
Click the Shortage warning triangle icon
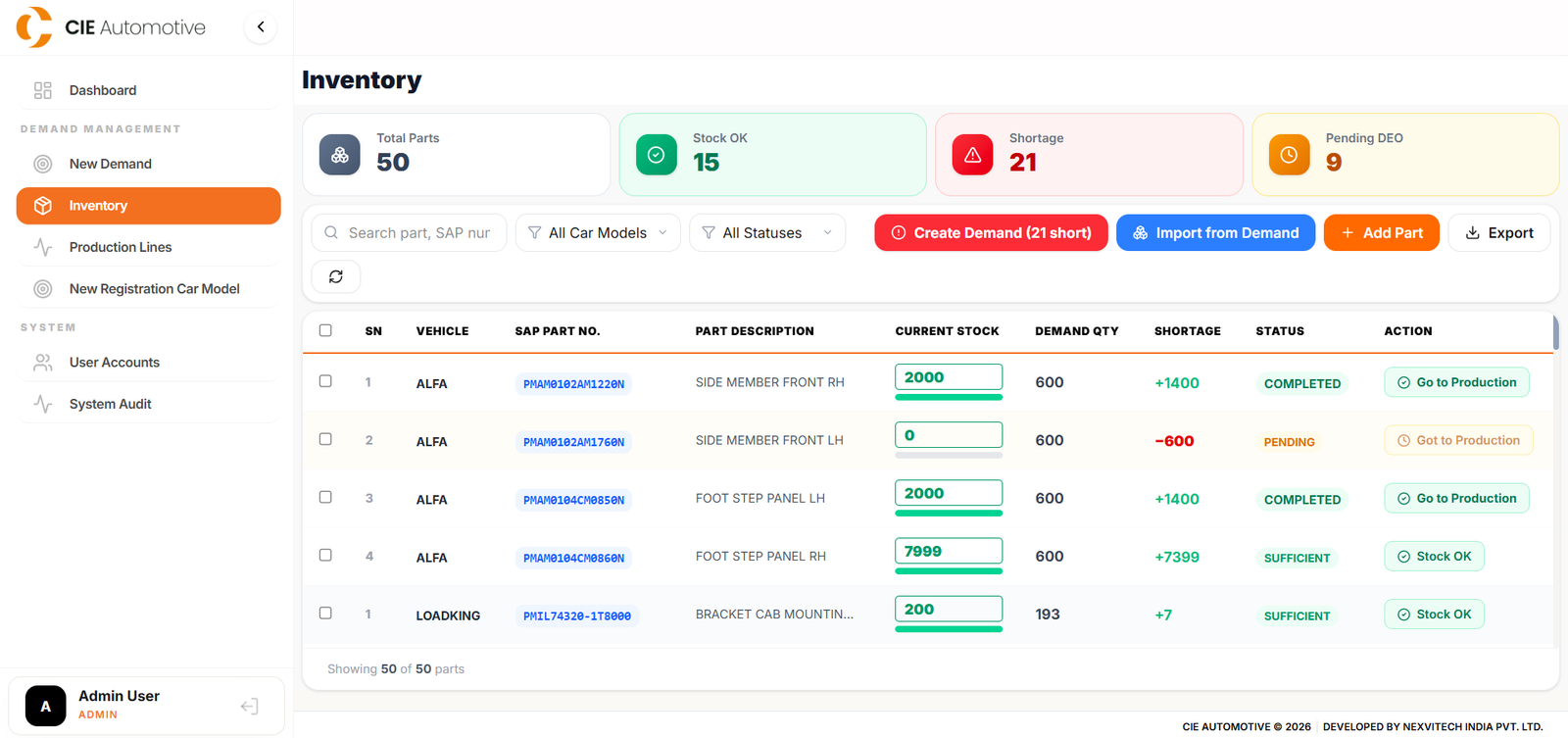pyautogui.click(x=973, y=155)
